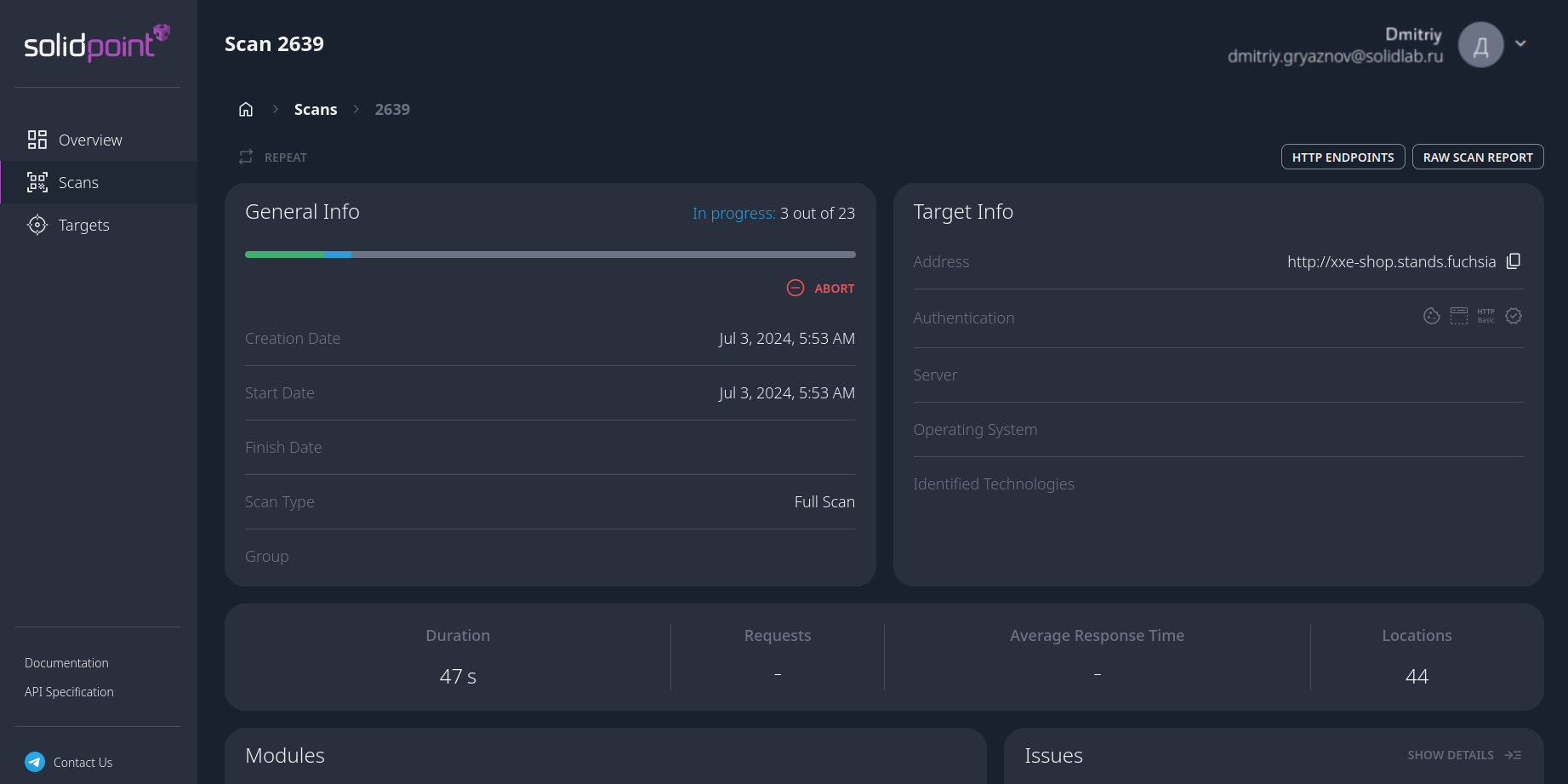
Task: Click the HTTP Basic authentication icon
Action: (x=1485, y=316)
